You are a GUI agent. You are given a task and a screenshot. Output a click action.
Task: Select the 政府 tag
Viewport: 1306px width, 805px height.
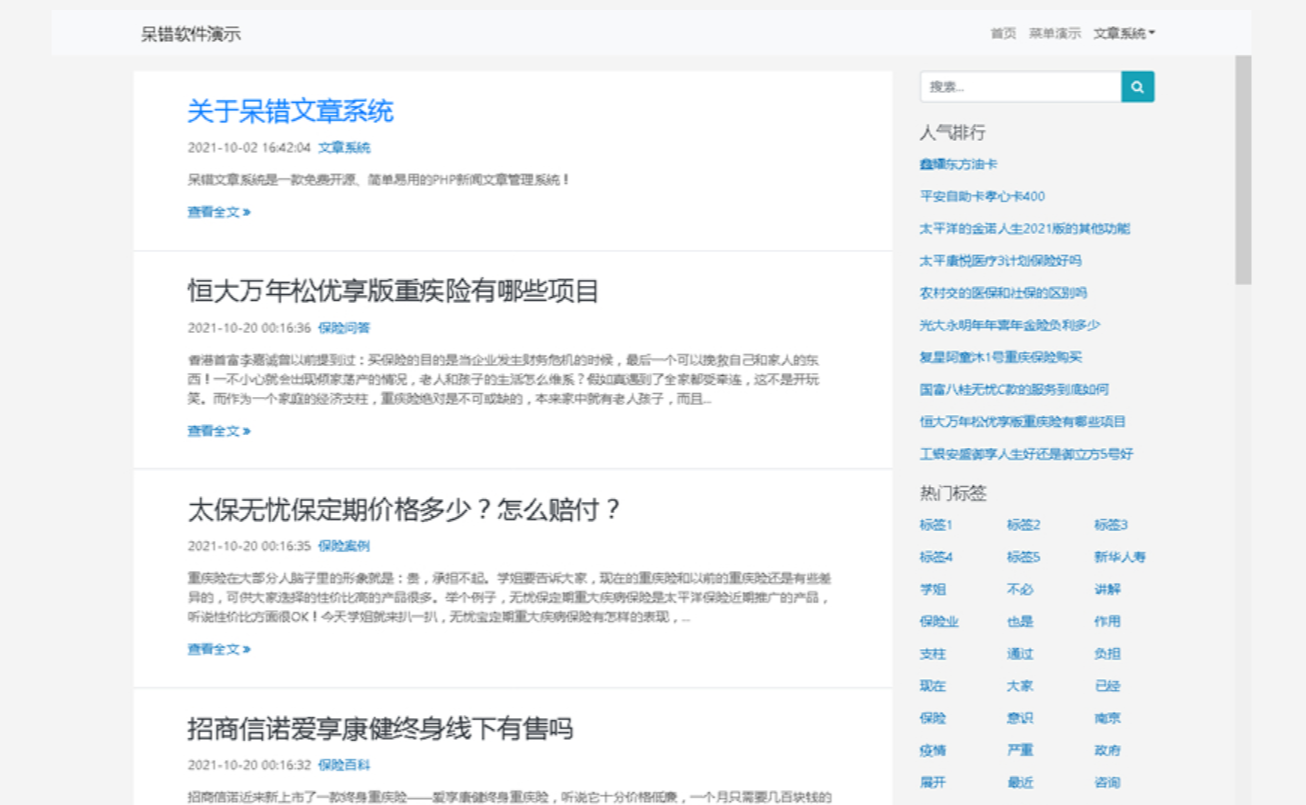click(x=1107, y=750)
